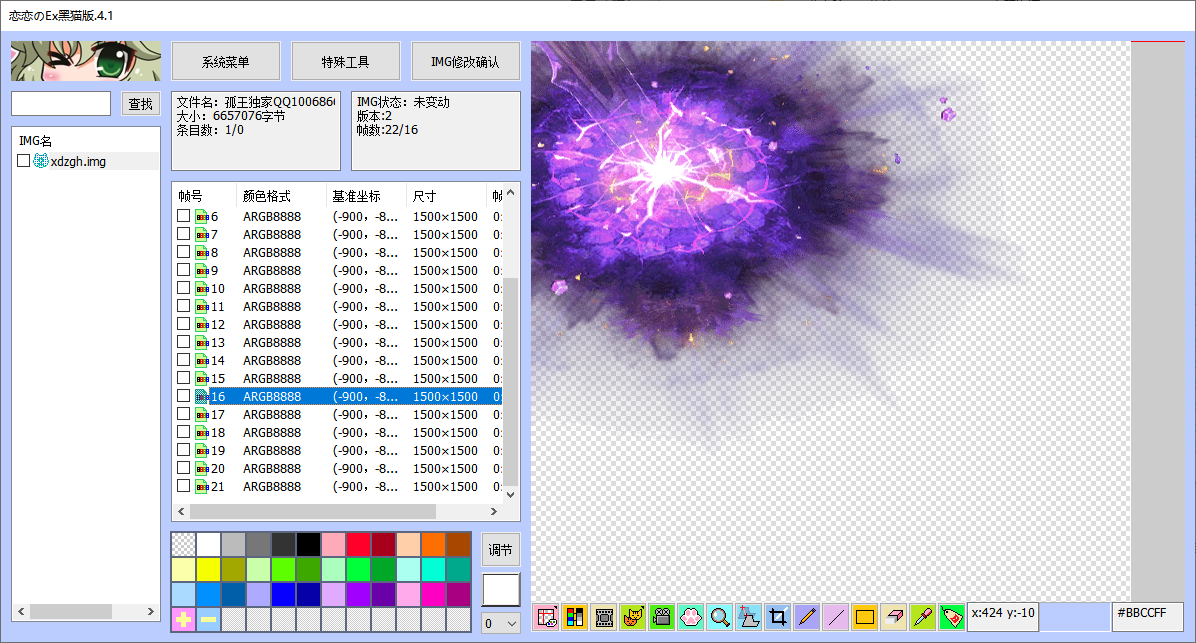1196x643 pixels.
Task: Click the shape move tool icon
Action: [x=748, y=616]
